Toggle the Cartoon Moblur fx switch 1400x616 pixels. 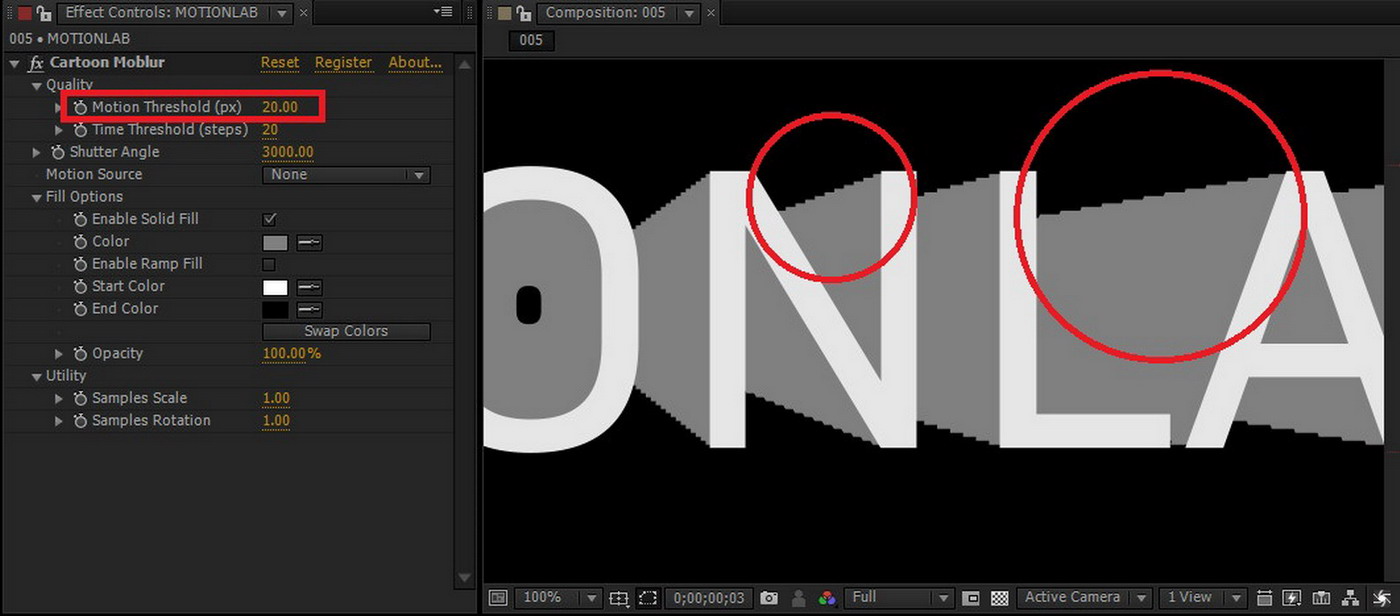coord(36,63)
